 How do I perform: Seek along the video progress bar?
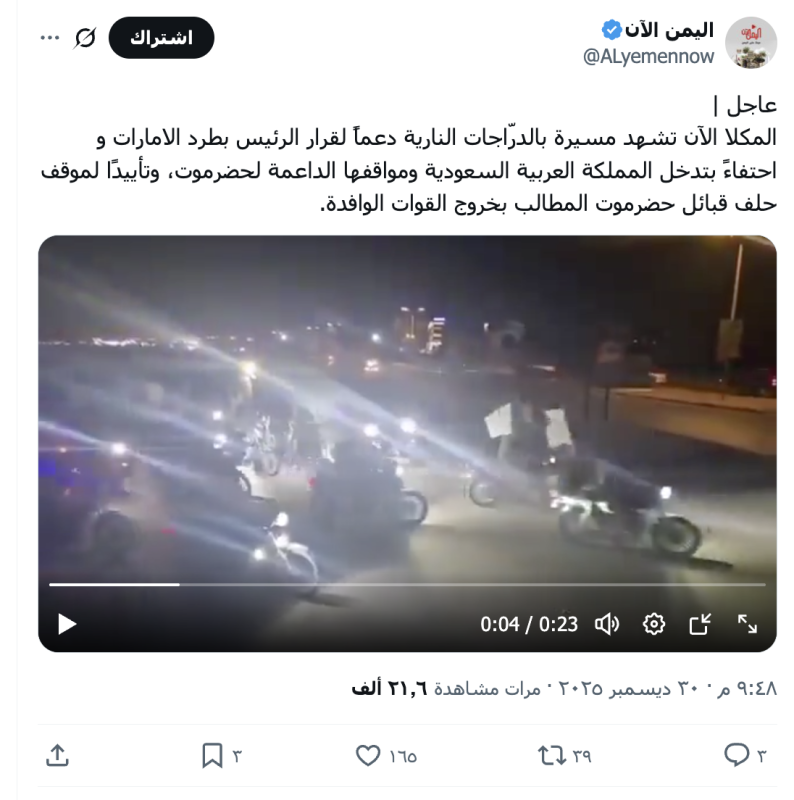point(407,585)
